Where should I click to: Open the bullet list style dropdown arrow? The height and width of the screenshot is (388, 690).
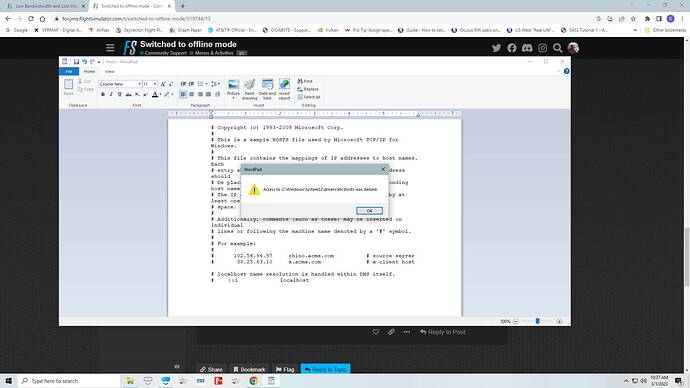pos(206,84)
